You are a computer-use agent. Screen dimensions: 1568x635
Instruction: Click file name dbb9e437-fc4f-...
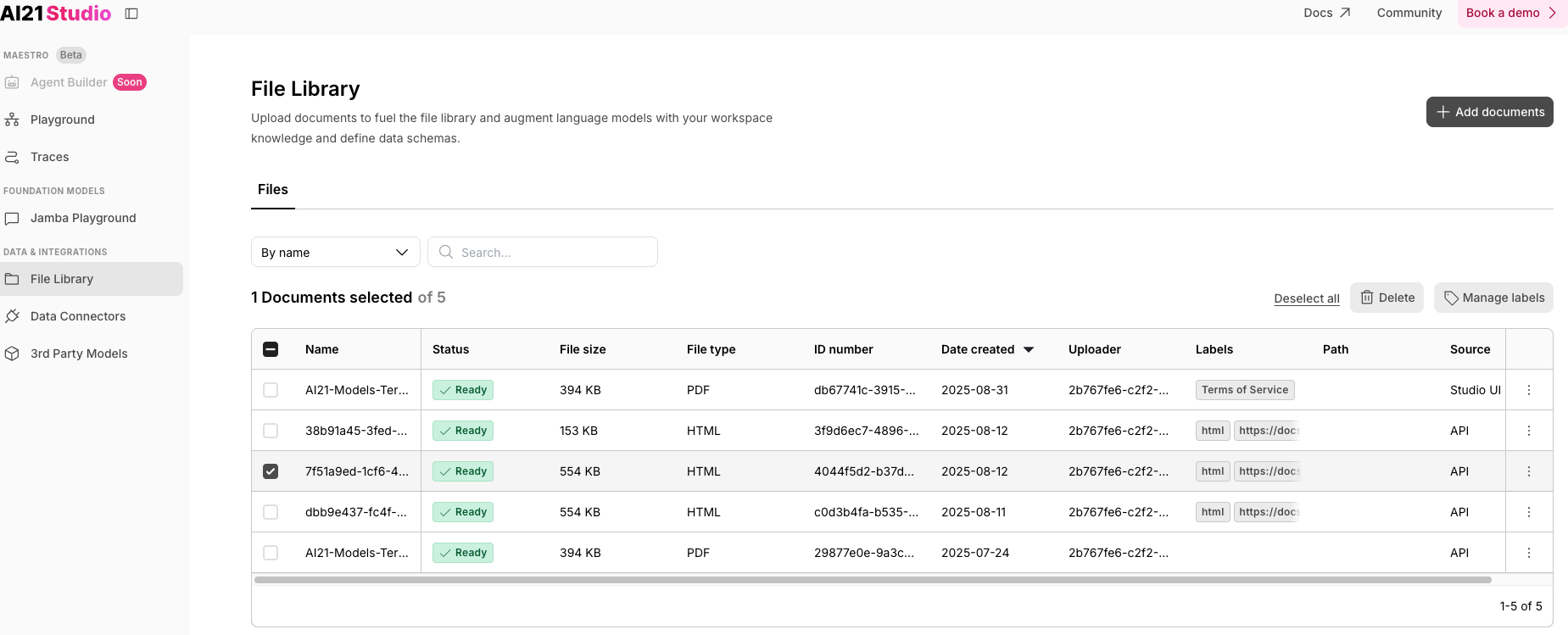(356, 512)
